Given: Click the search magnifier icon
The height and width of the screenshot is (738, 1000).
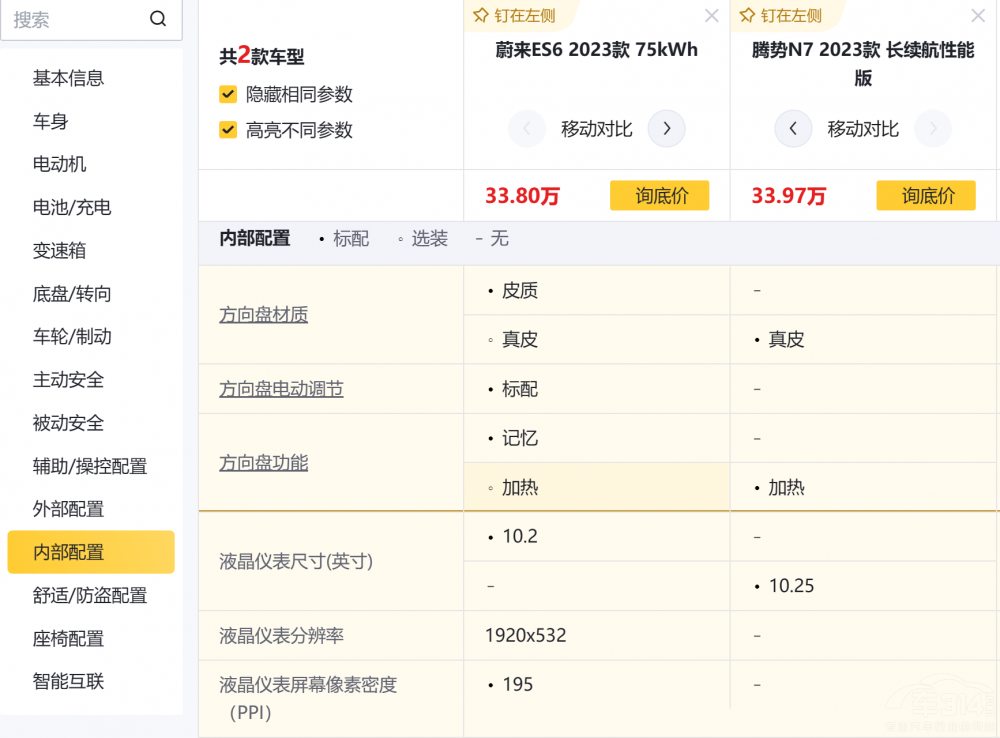Looking at the screenshot, I should 158,19.
